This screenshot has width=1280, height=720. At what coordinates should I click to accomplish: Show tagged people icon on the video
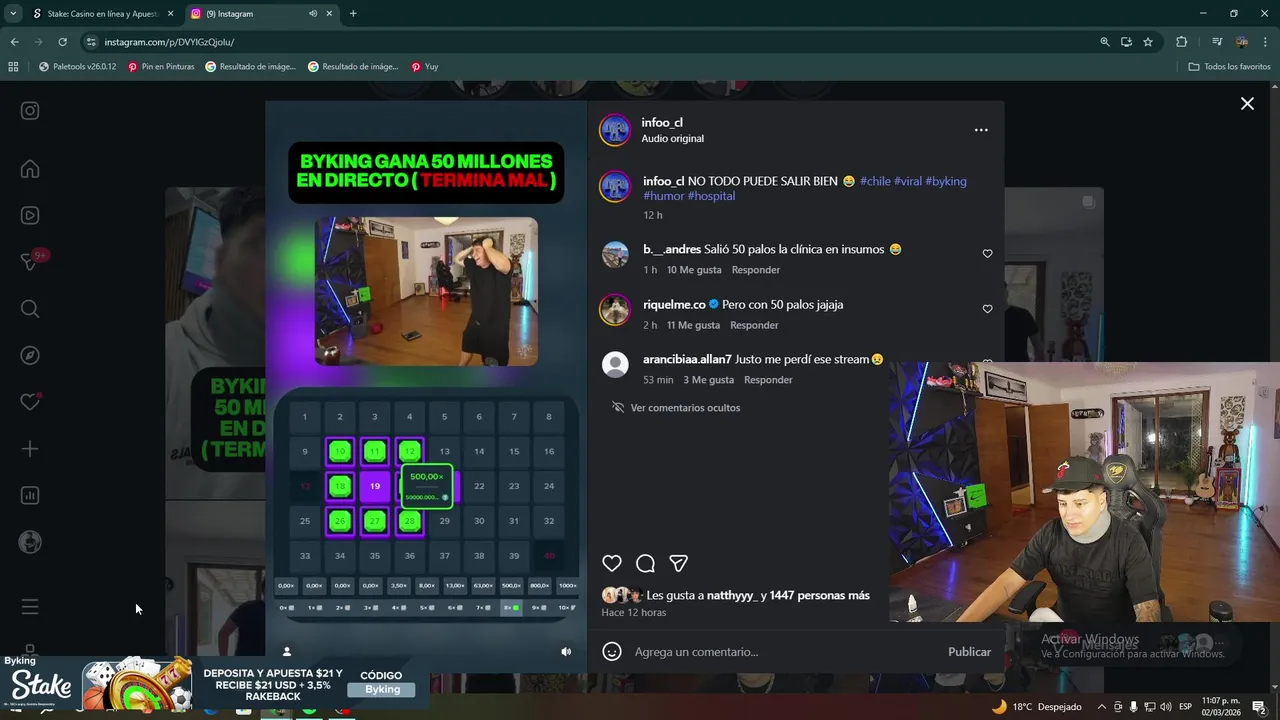click(287, 651)
